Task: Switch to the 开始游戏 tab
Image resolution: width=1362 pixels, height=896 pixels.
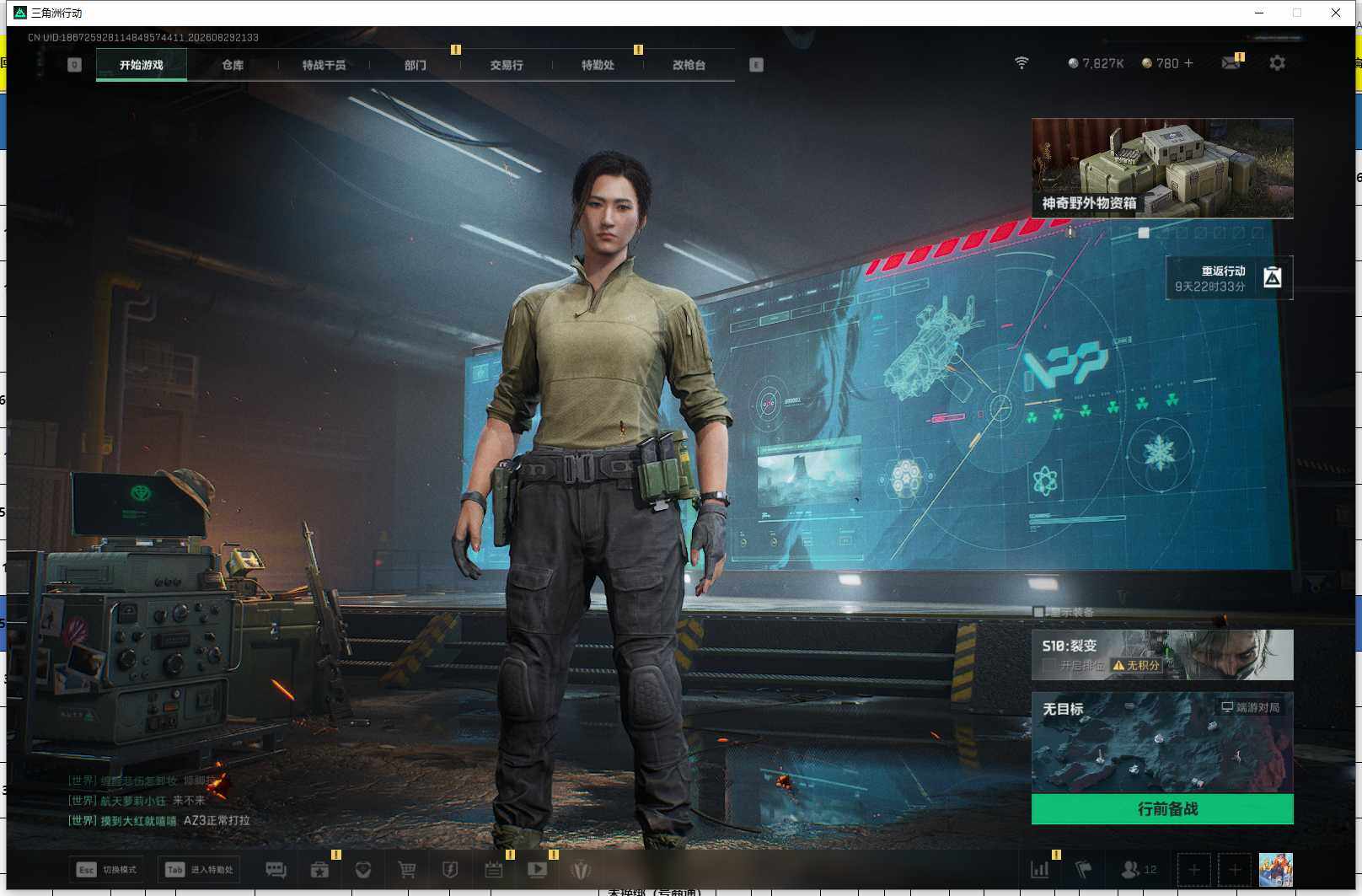Action: (142, 65)
